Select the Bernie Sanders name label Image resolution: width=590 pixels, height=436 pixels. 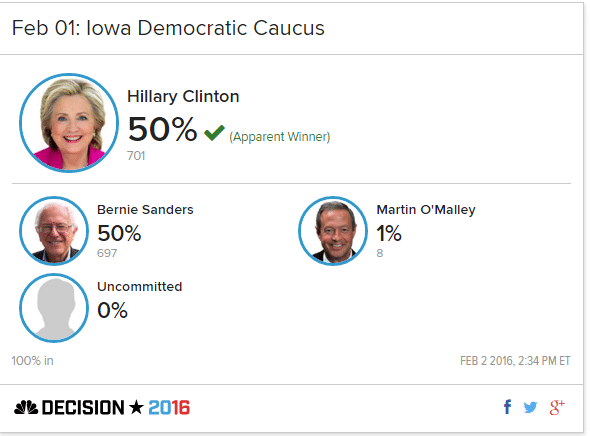(x=145, y=210)
